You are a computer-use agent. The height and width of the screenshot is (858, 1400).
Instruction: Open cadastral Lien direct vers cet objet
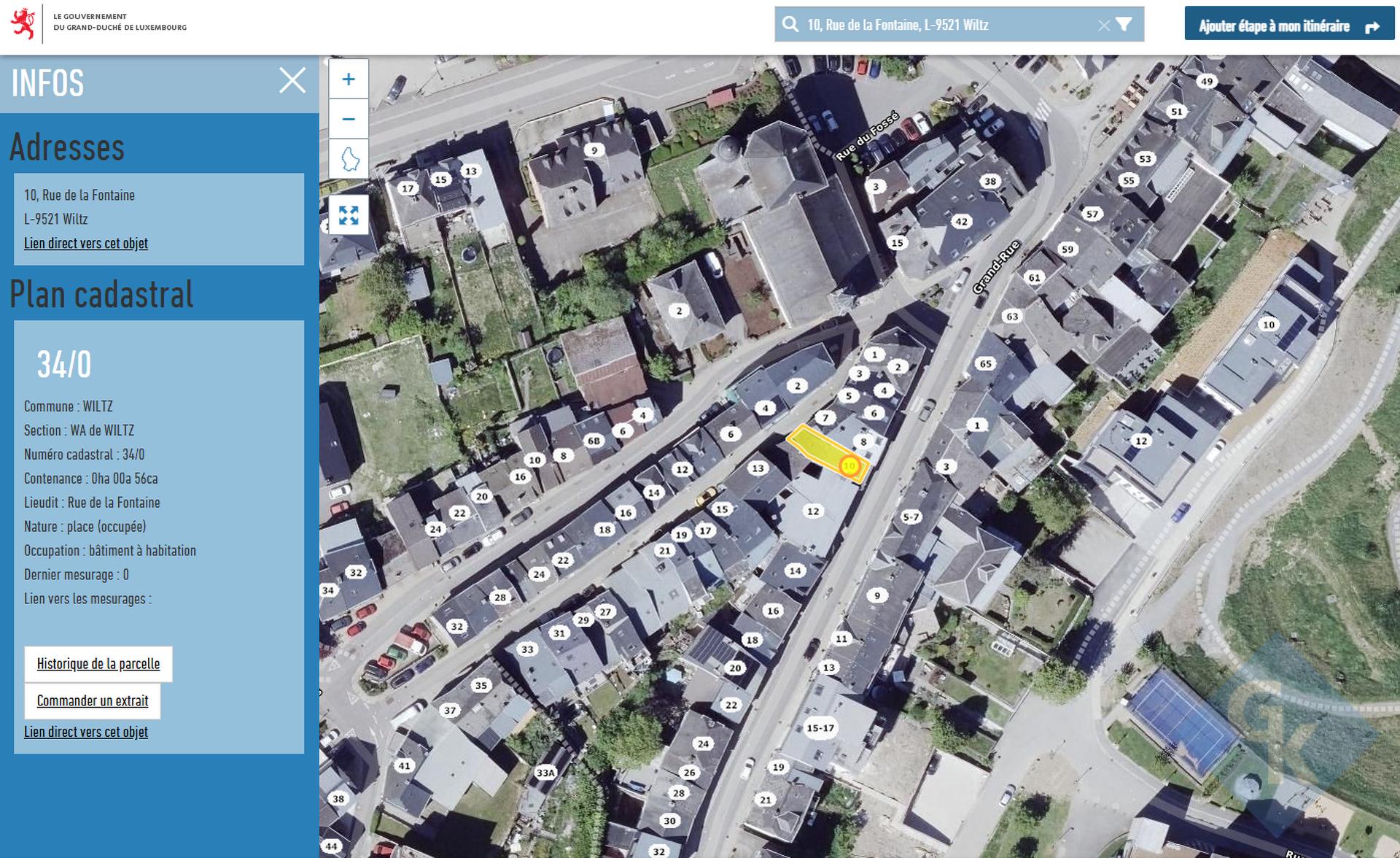click(86, 732)
